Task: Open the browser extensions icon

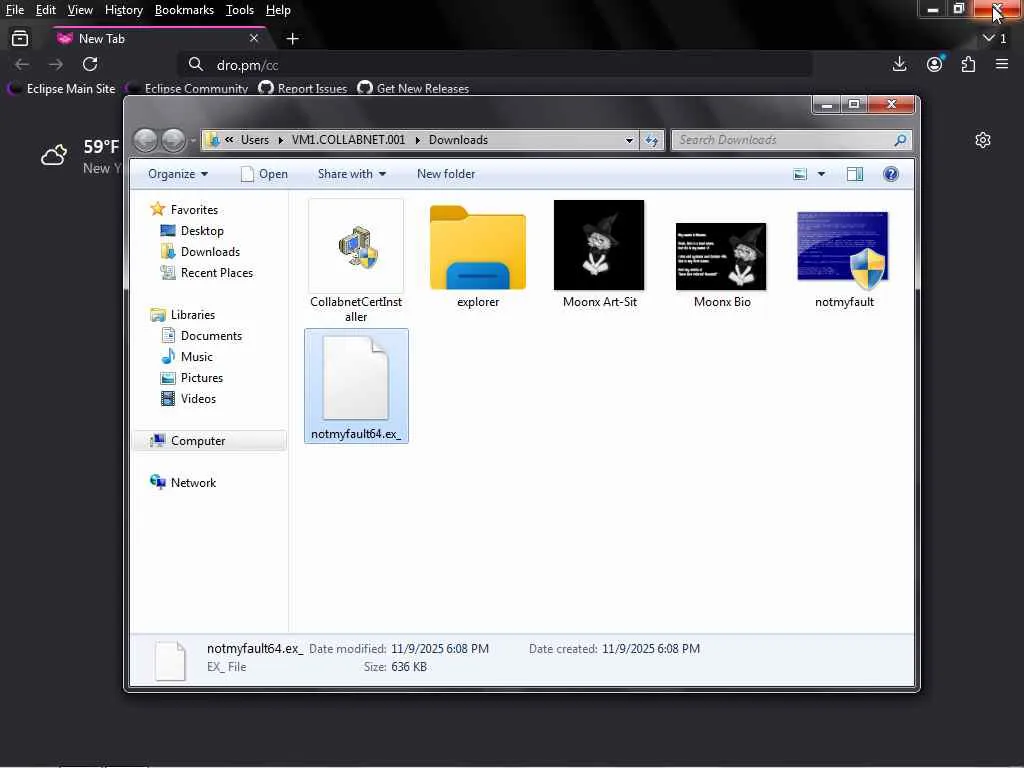Action: click(968, 64)
